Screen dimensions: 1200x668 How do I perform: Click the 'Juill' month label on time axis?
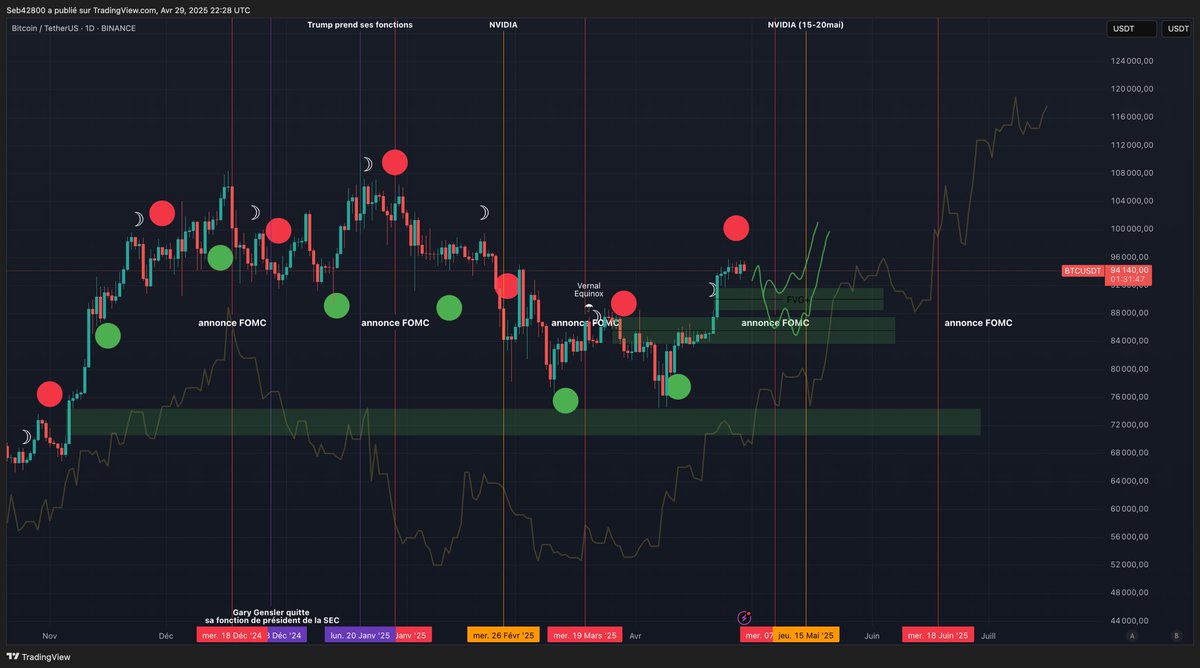(988, 635)
